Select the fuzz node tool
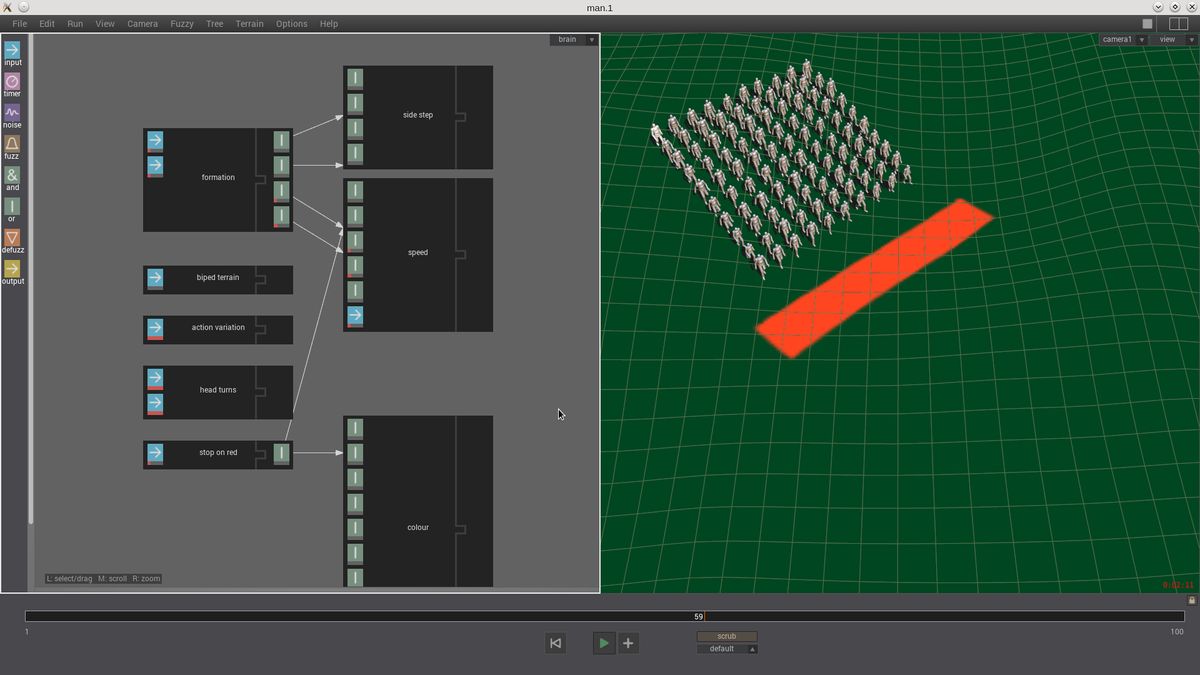 click(x=12, y=145)
